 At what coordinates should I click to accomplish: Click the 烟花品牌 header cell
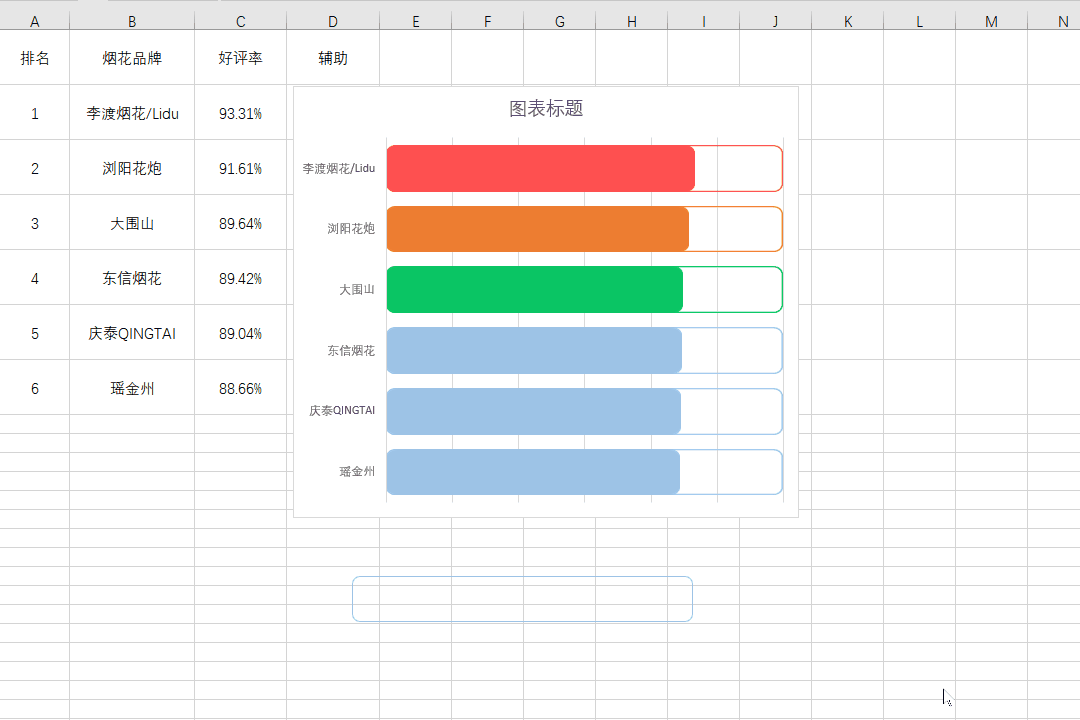coord(132,58)
